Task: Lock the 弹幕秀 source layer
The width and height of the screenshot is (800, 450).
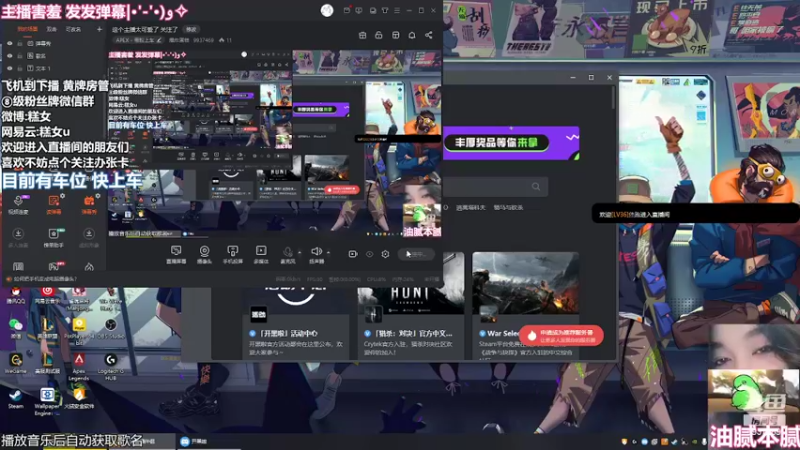Action: point(20,44)
